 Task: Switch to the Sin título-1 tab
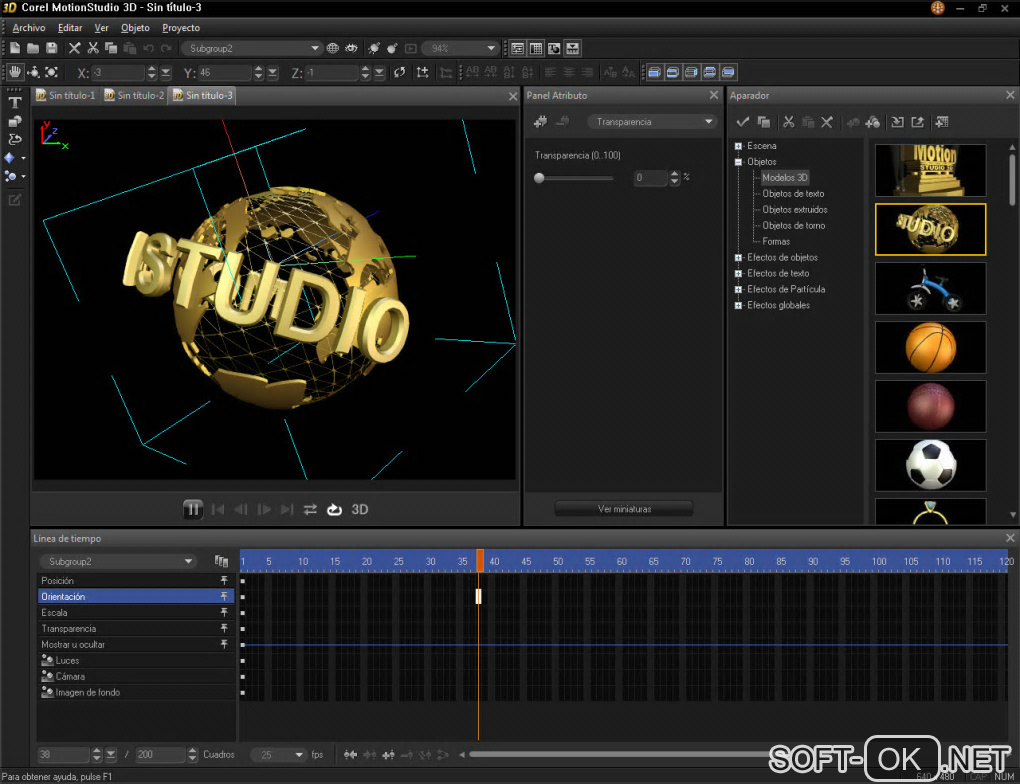point(66,96)
